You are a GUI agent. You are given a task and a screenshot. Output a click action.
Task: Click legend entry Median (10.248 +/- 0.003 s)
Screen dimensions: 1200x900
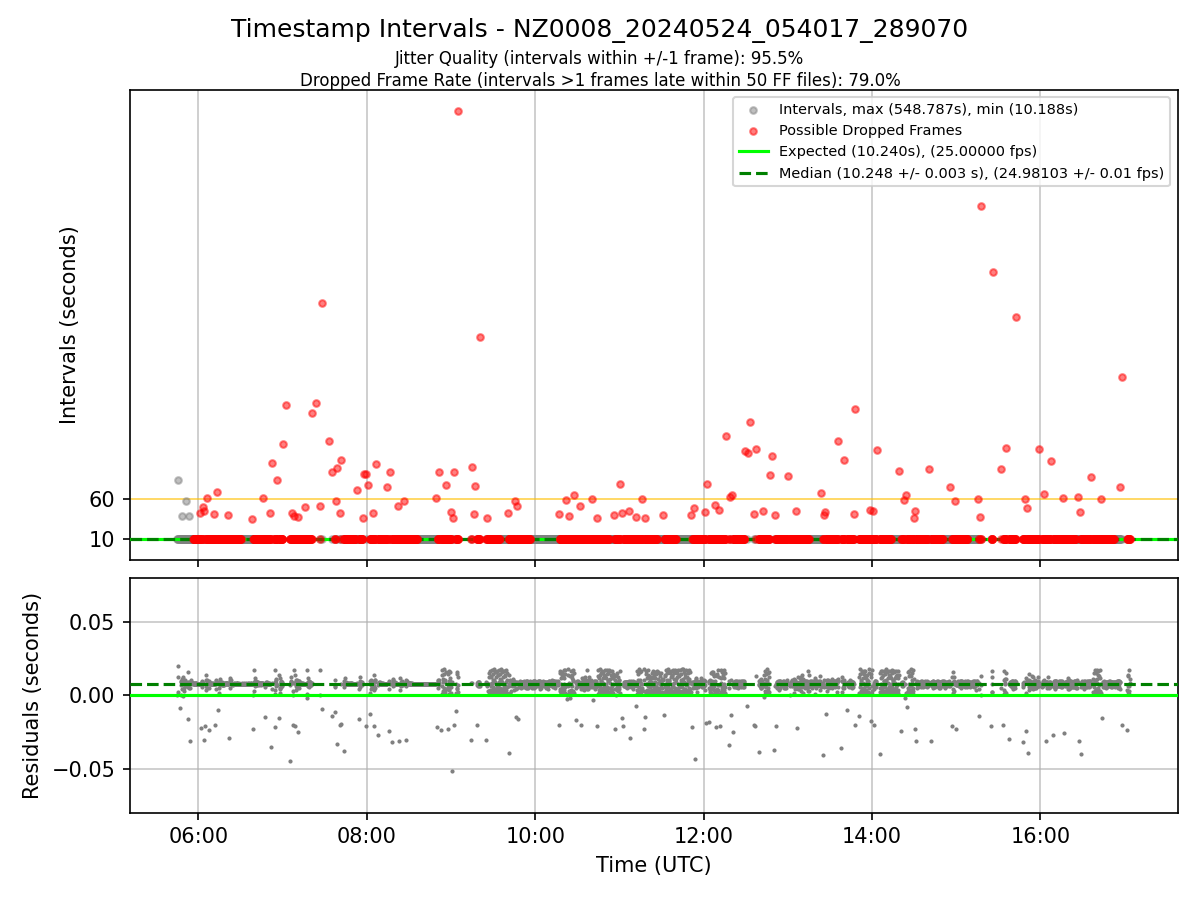coord(971,173)
